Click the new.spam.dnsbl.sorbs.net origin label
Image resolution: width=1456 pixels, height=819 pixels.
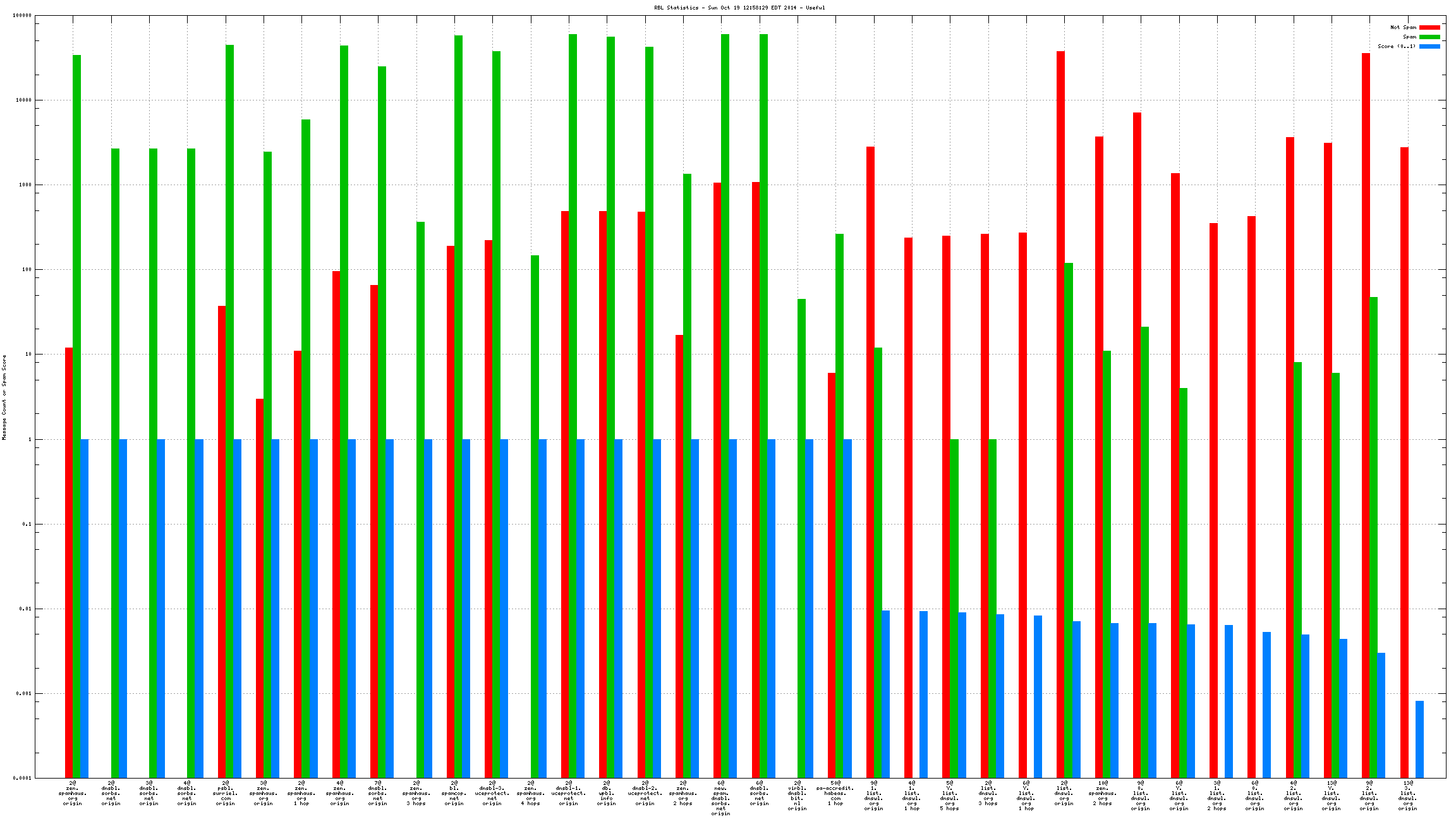click(x=721, y=798)
